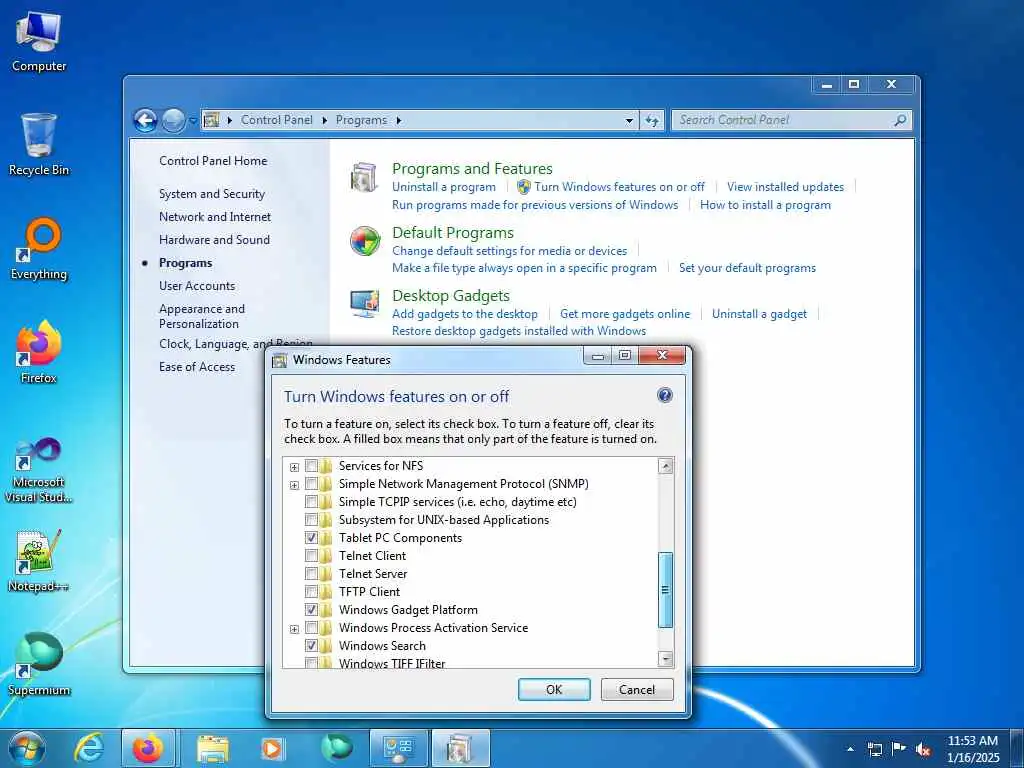Open the Everything desktop shortcut
This screenshot has height=768, width=1024.
coord(39,249)
